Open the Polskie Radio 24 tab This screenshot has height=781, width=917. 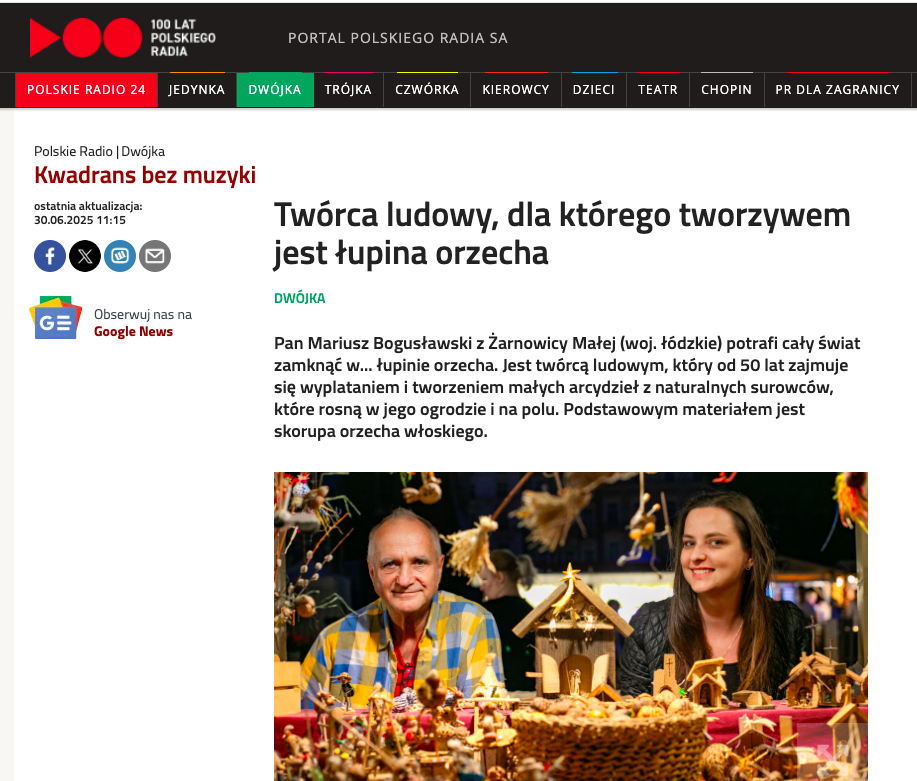coord(86,90)
